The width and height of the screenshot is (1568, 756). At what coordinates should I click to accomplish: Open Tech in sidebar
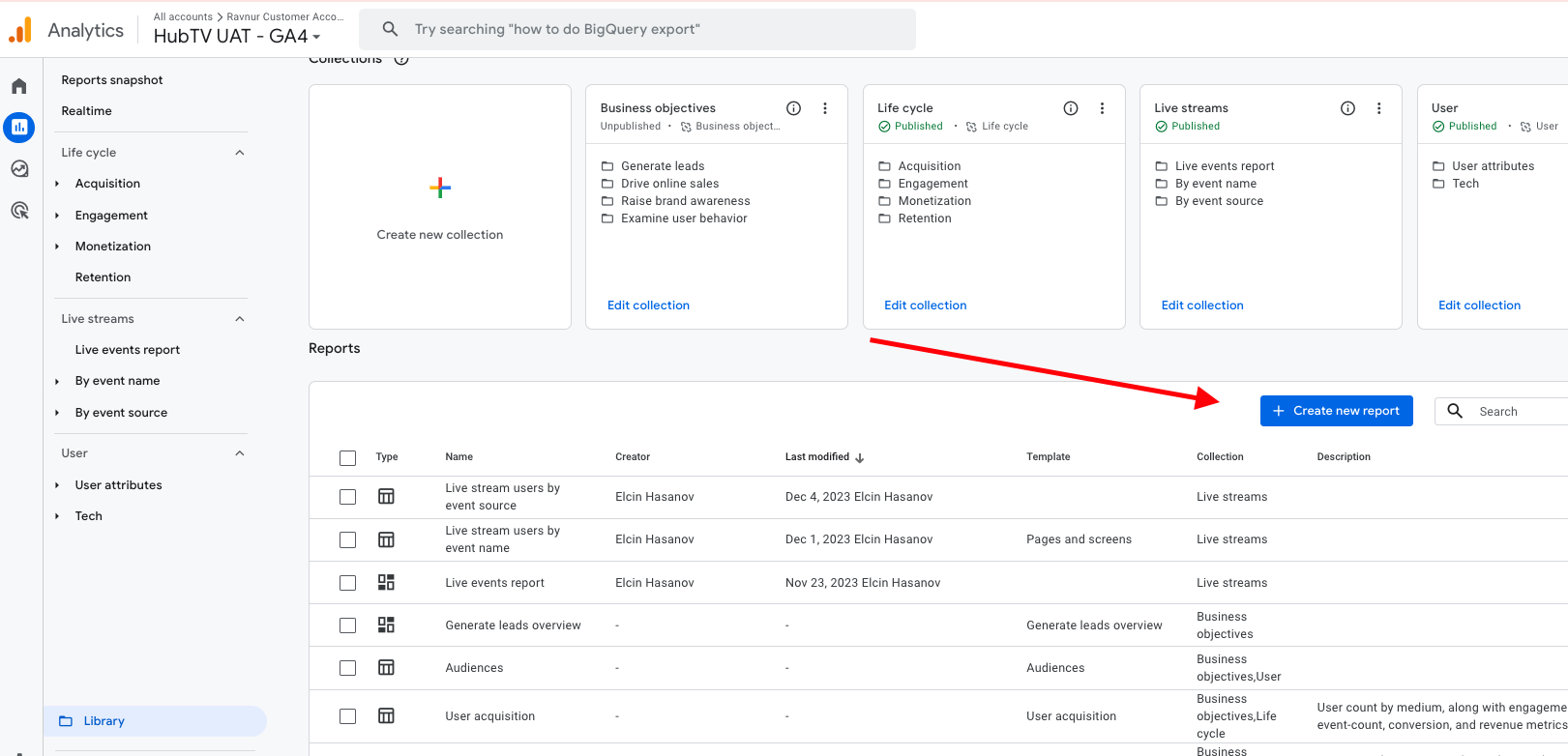pyautogui.click(x=88, y=516)
